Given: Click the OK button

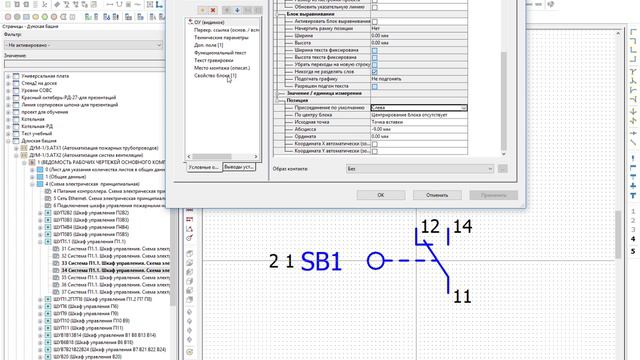Looking at the screenshot, I should coord(380,195).
